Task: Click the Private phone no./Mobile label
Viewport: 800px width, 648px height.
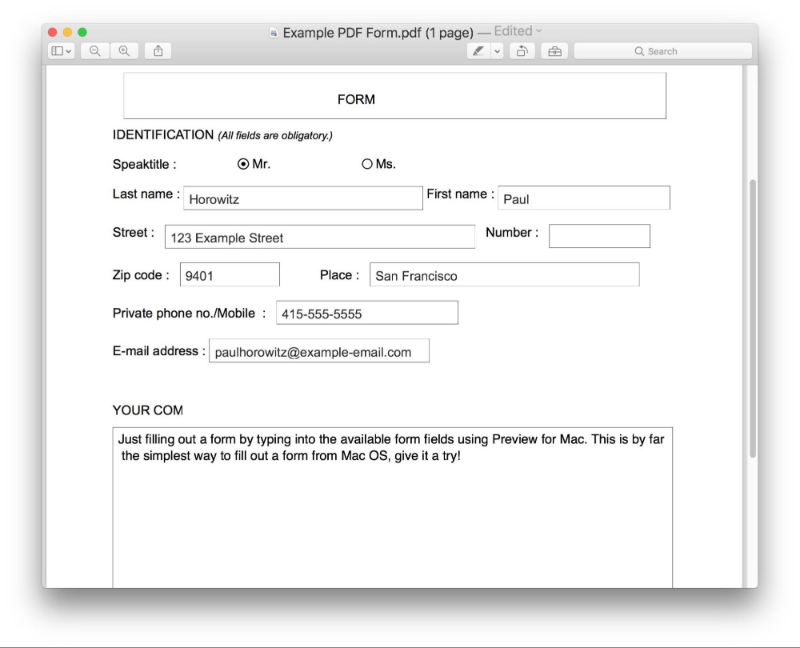Action: tap(189, 313)
